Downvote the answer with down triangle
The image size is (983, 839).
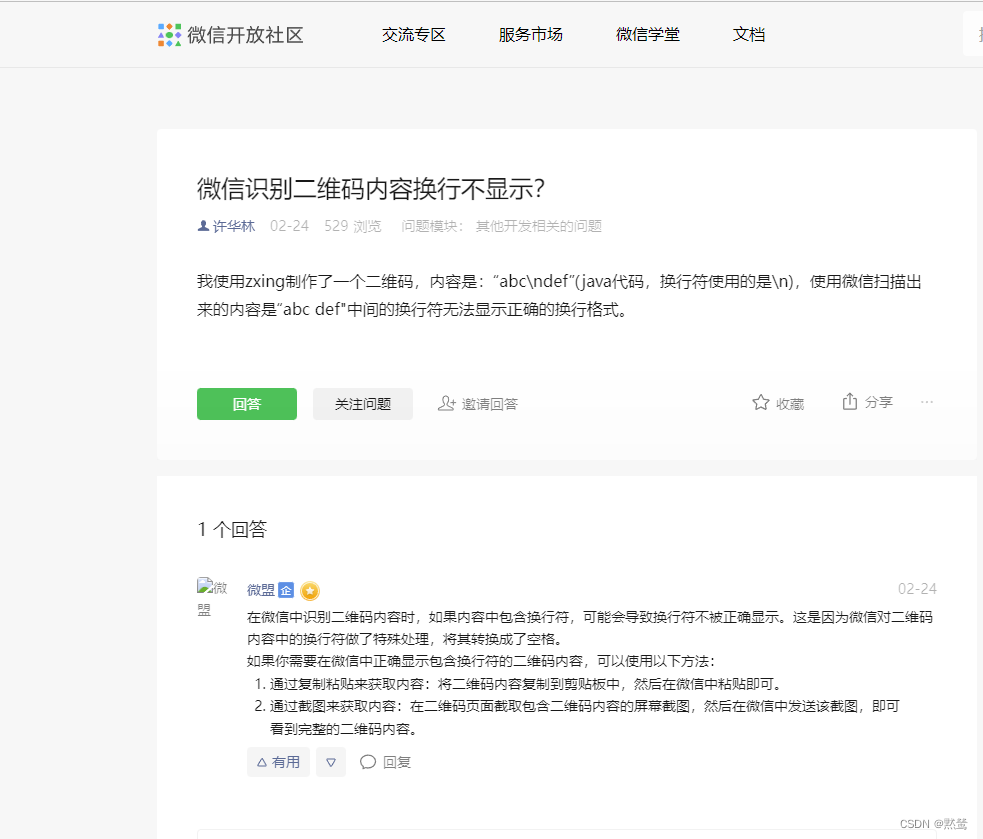pos(331,762)
